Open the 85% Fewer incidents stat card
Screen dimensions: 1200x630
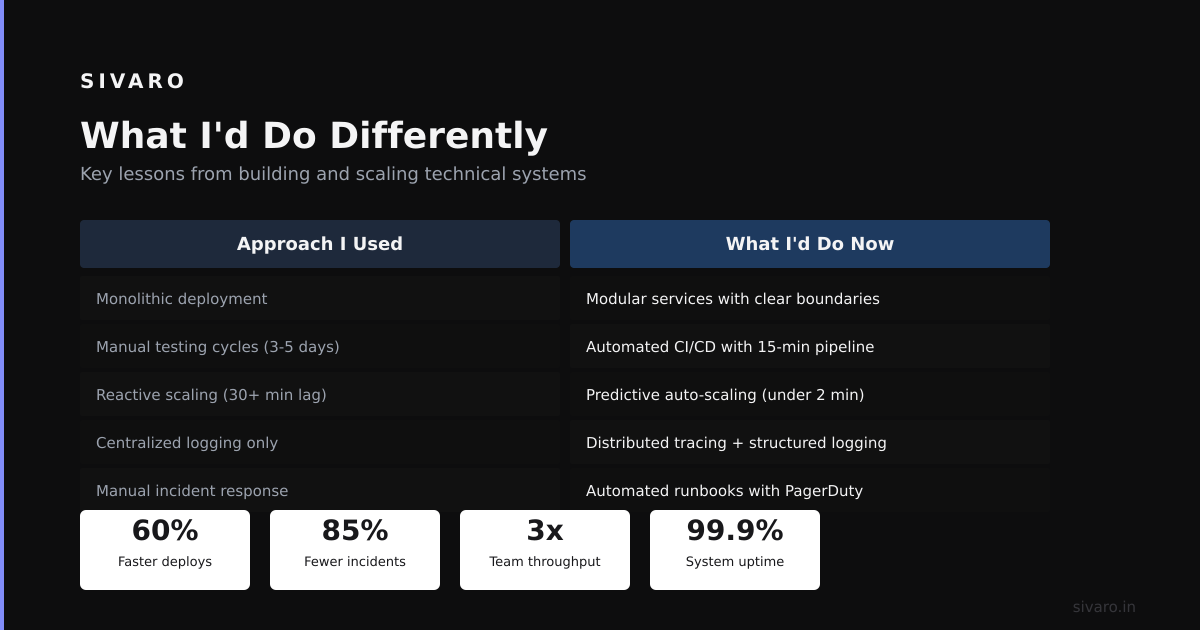(x=355, y=550)
